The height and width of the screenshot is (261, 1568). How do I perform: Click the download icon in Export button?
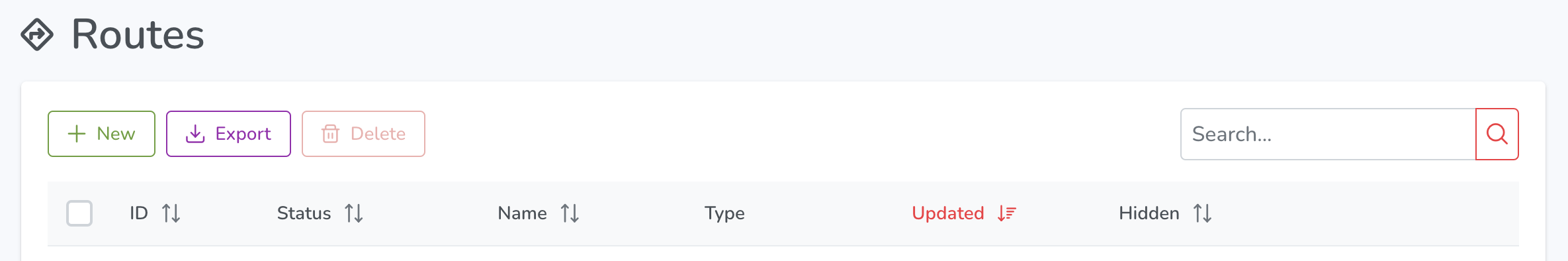tap(195, 134)
